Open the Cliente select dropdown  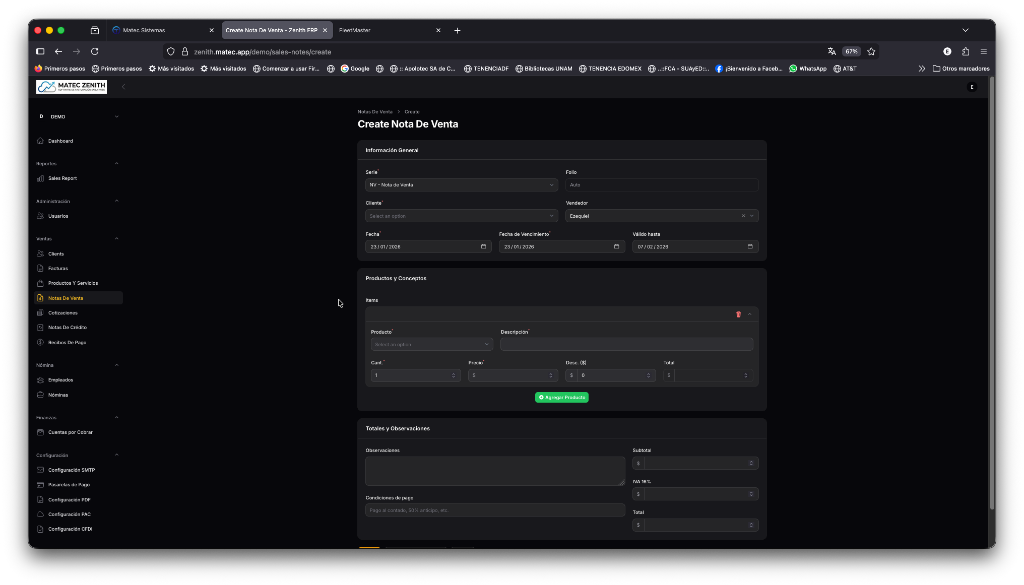coord(461,216)
